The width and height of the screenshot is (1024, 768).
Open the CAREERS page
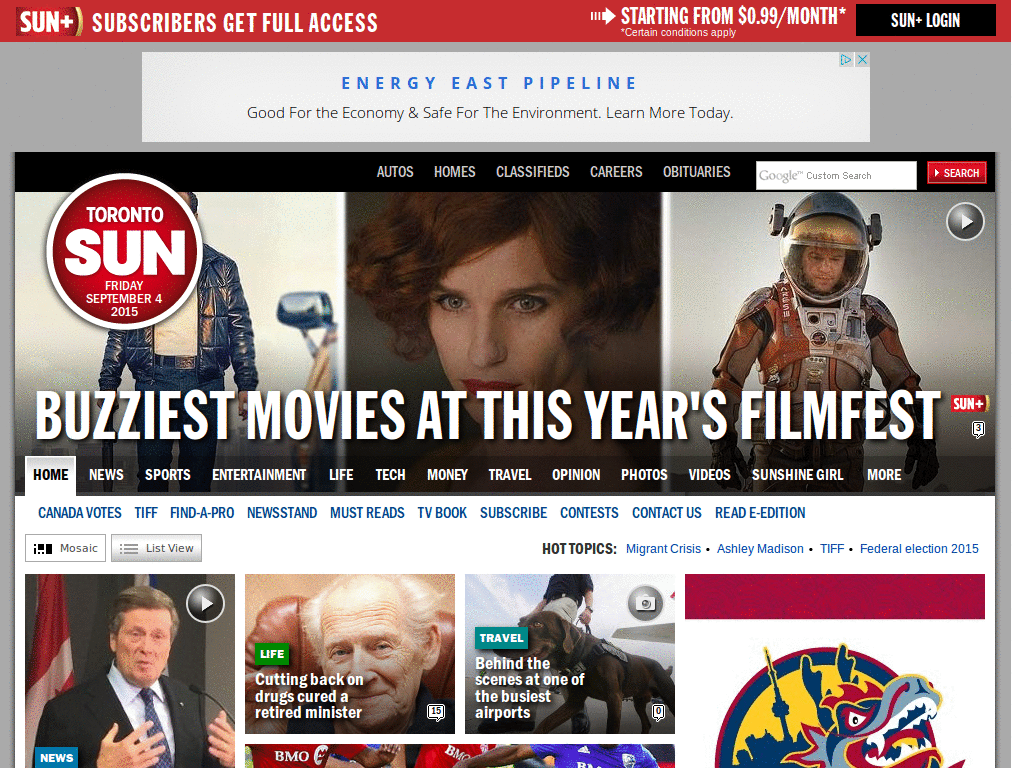(616, 172)
